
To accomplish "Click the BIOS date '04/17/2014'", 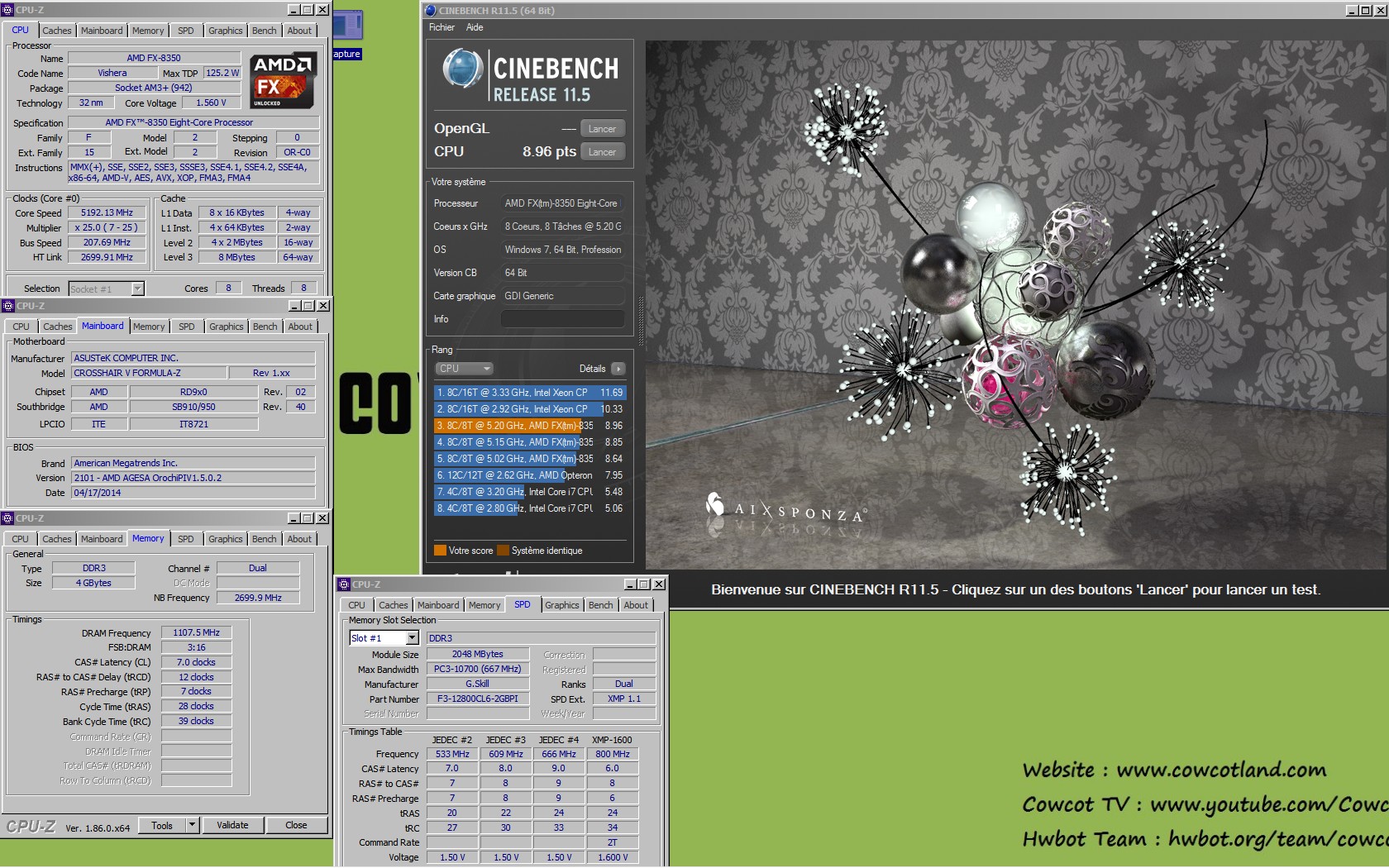I will click(x=193, y=493).
